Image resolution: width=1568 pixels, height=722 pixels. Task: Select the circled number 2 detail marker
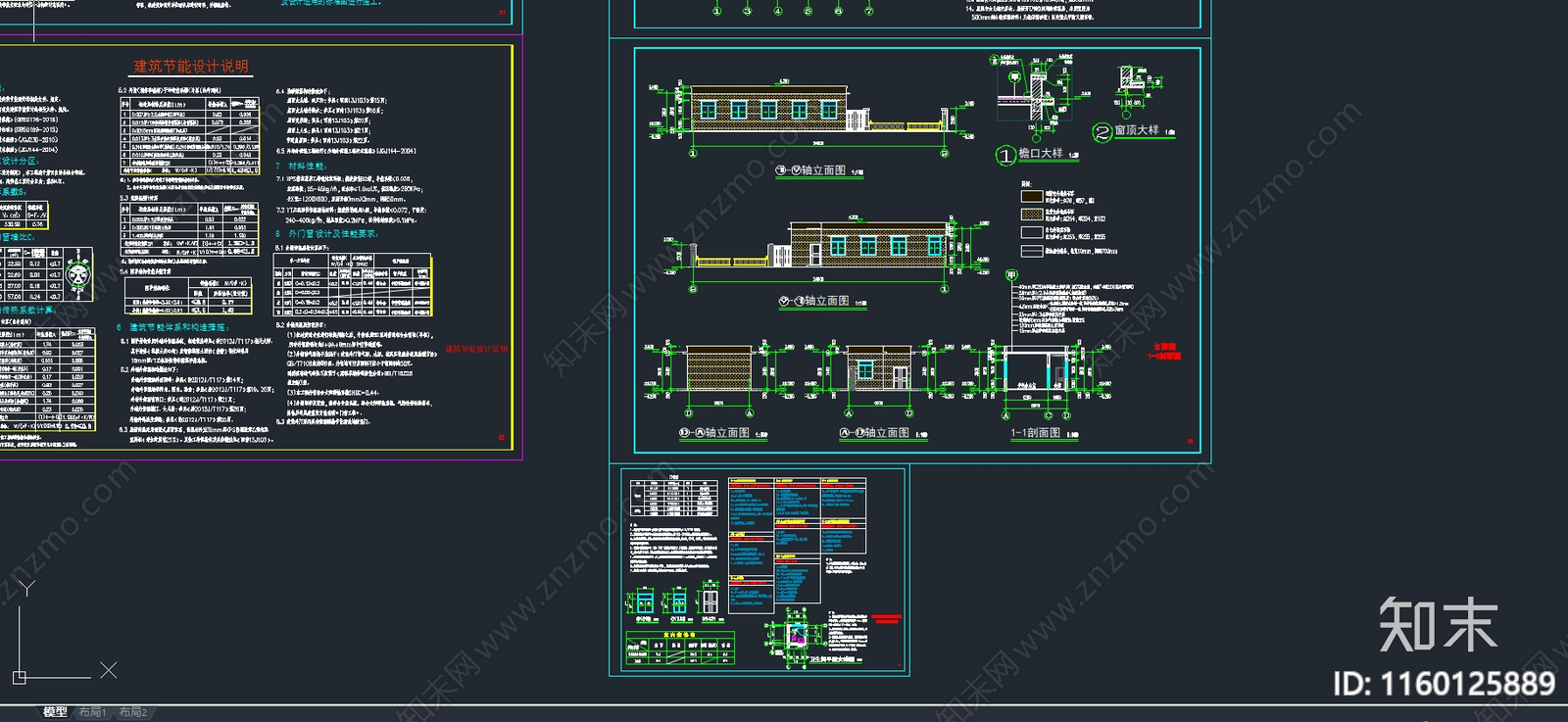(x=1102, y=132)
